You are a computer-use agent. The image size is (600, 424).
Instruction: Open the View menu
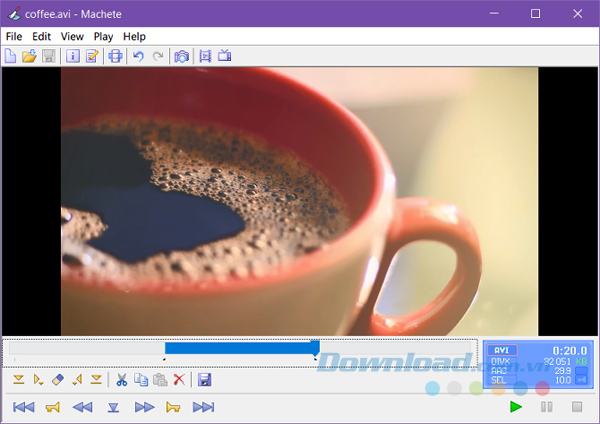click(x=72, y=36)
